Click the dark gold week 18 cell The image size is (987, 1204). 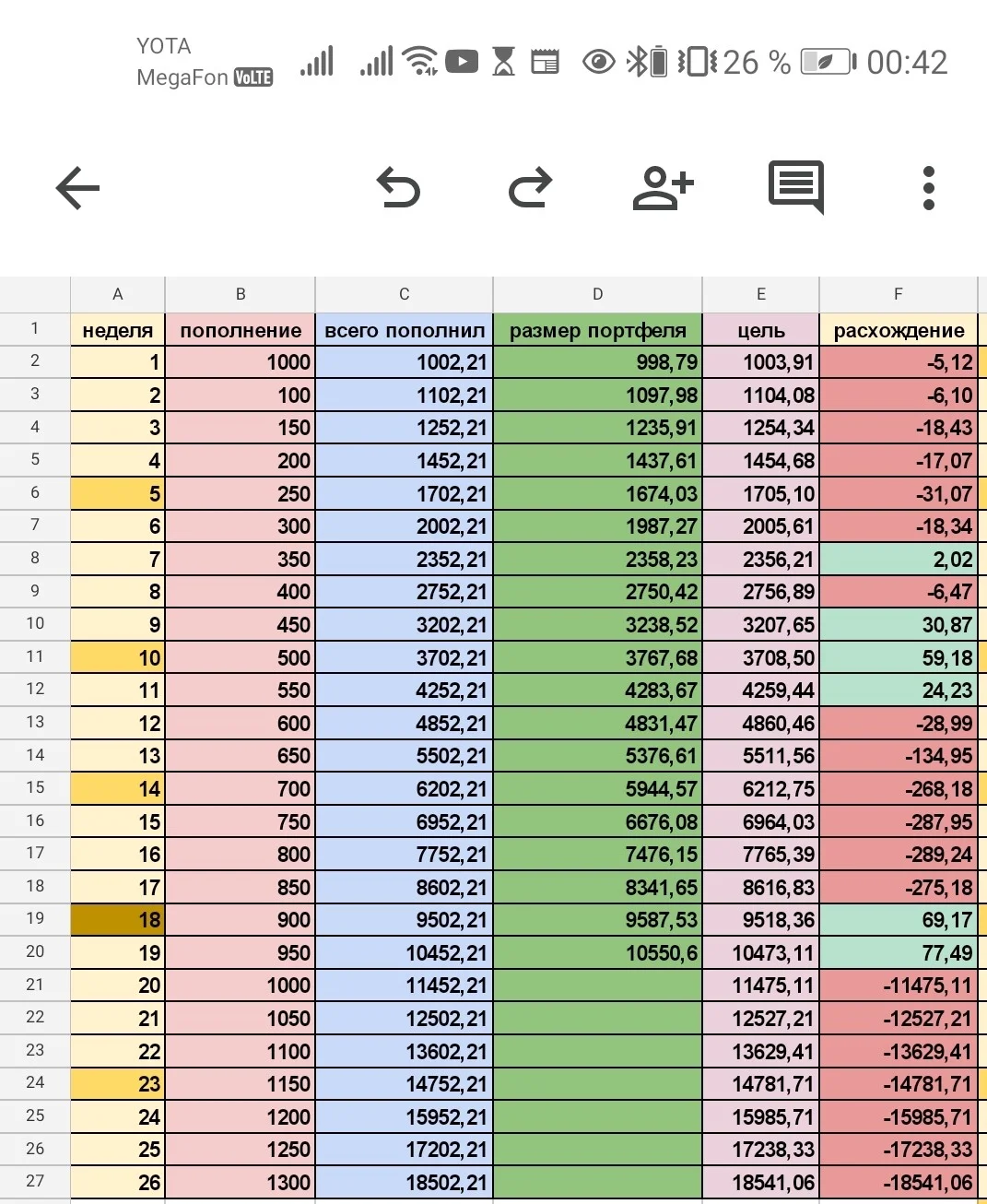click(117, 919)
